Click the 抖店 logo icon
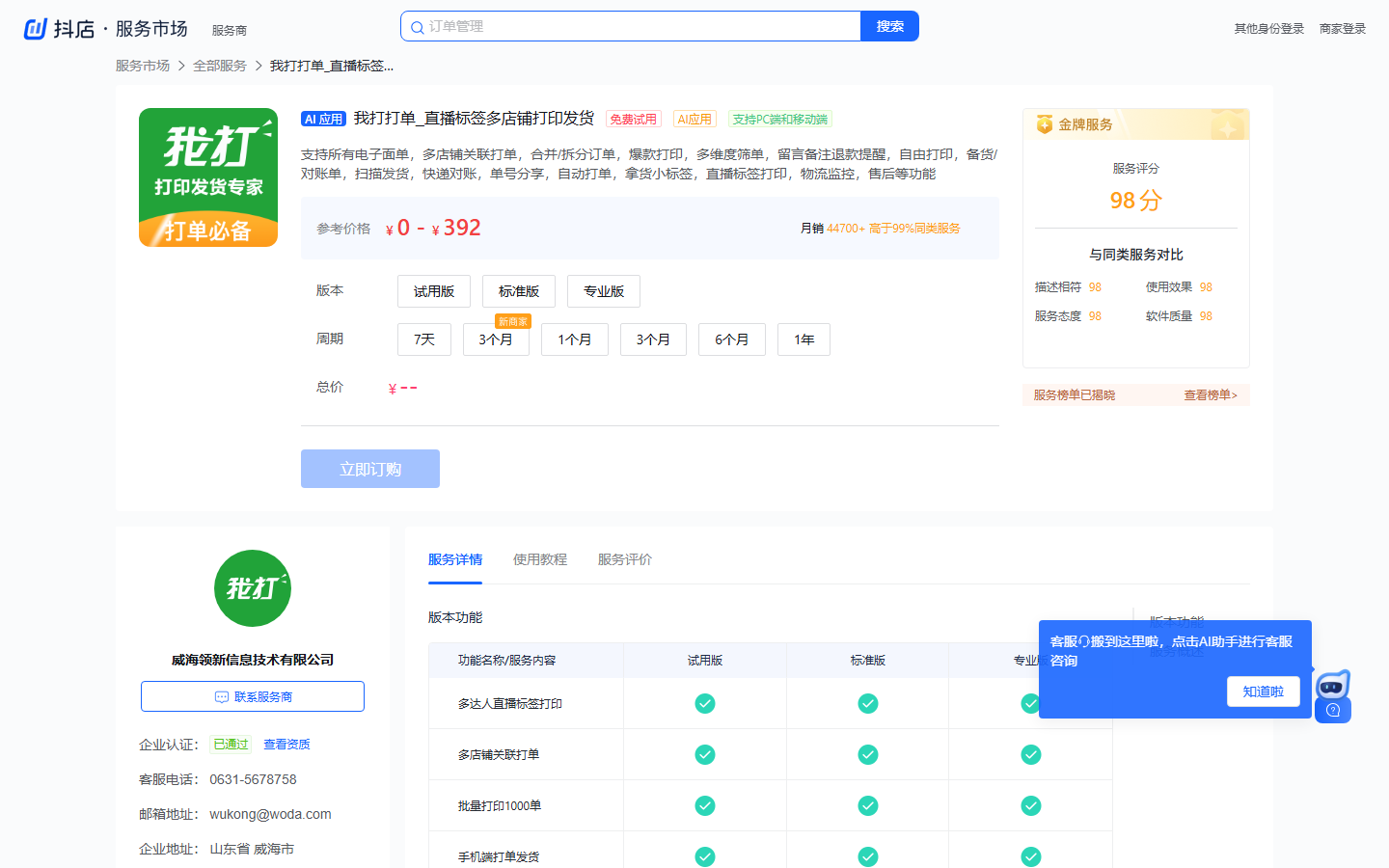Viewport: 1389px width, 868px height. 36,29
